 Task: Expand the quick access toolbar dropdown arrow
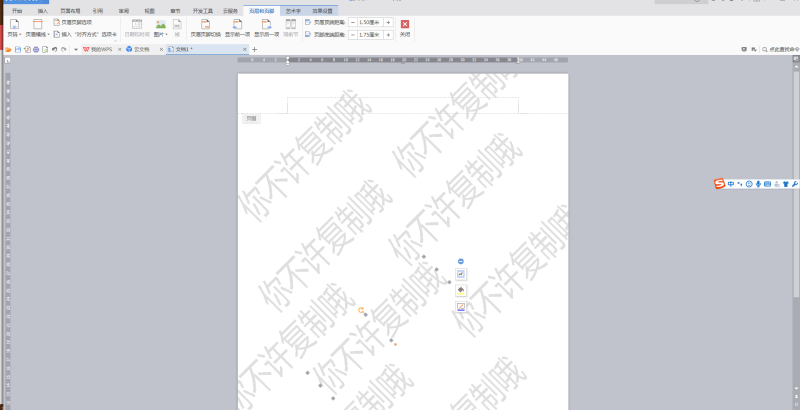pyautogui.click(x=76, y=49)
